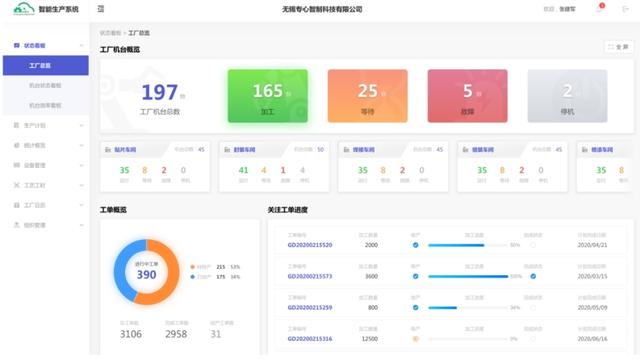Screen dimensions: 640x360
Task: Click the logout icon in header
Action: coord(625,9)
